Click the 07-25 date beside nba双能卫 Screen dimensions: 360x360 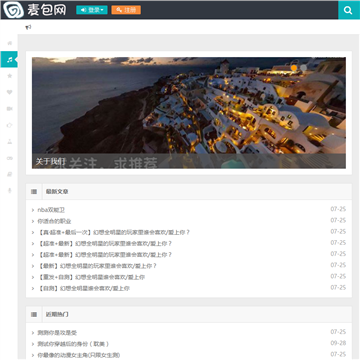[x=338, y=209]
